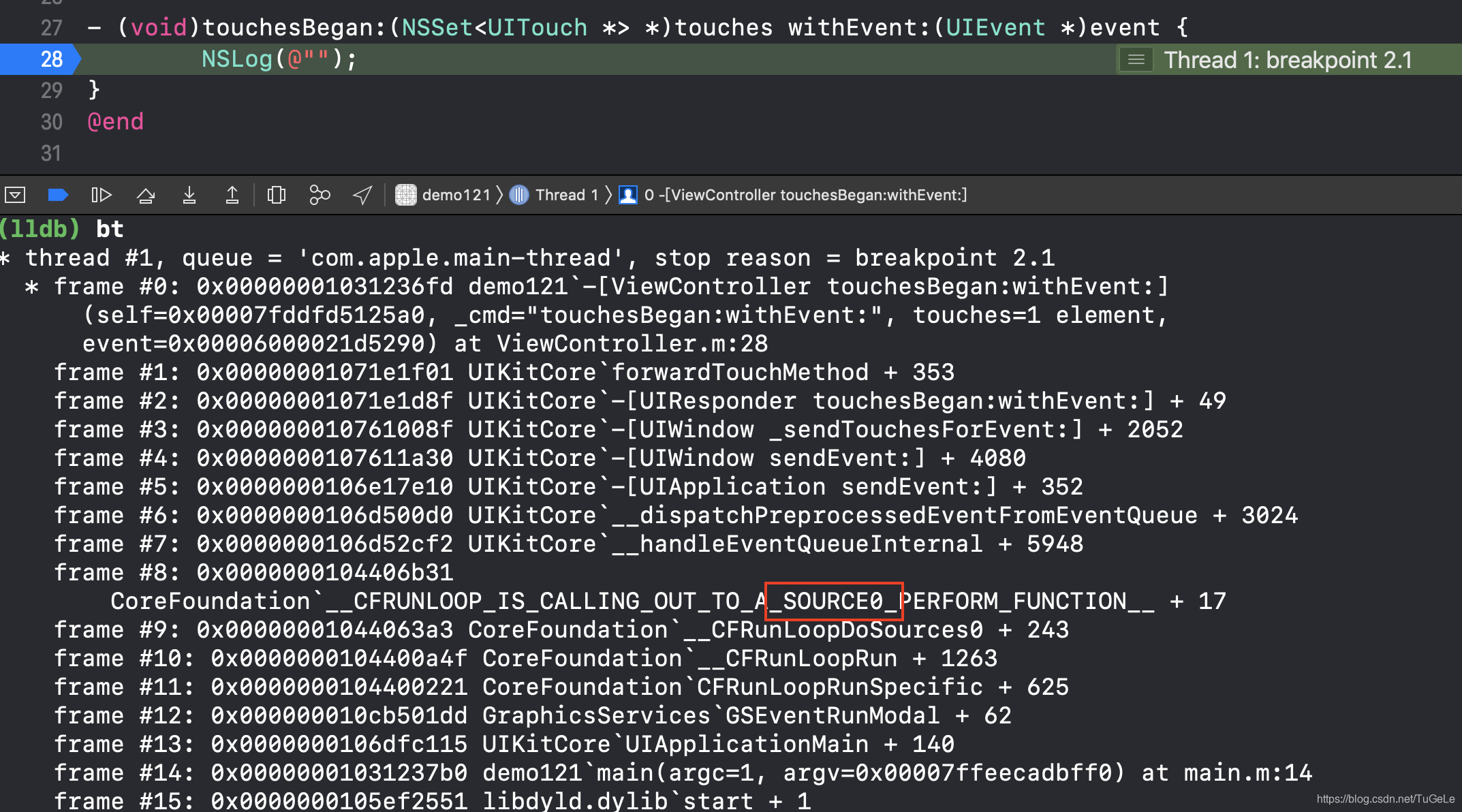Viewport: 1462px width, 812px height.
Task: Click frame #7 __handleEventQueueInternal line
Action: 568,544
